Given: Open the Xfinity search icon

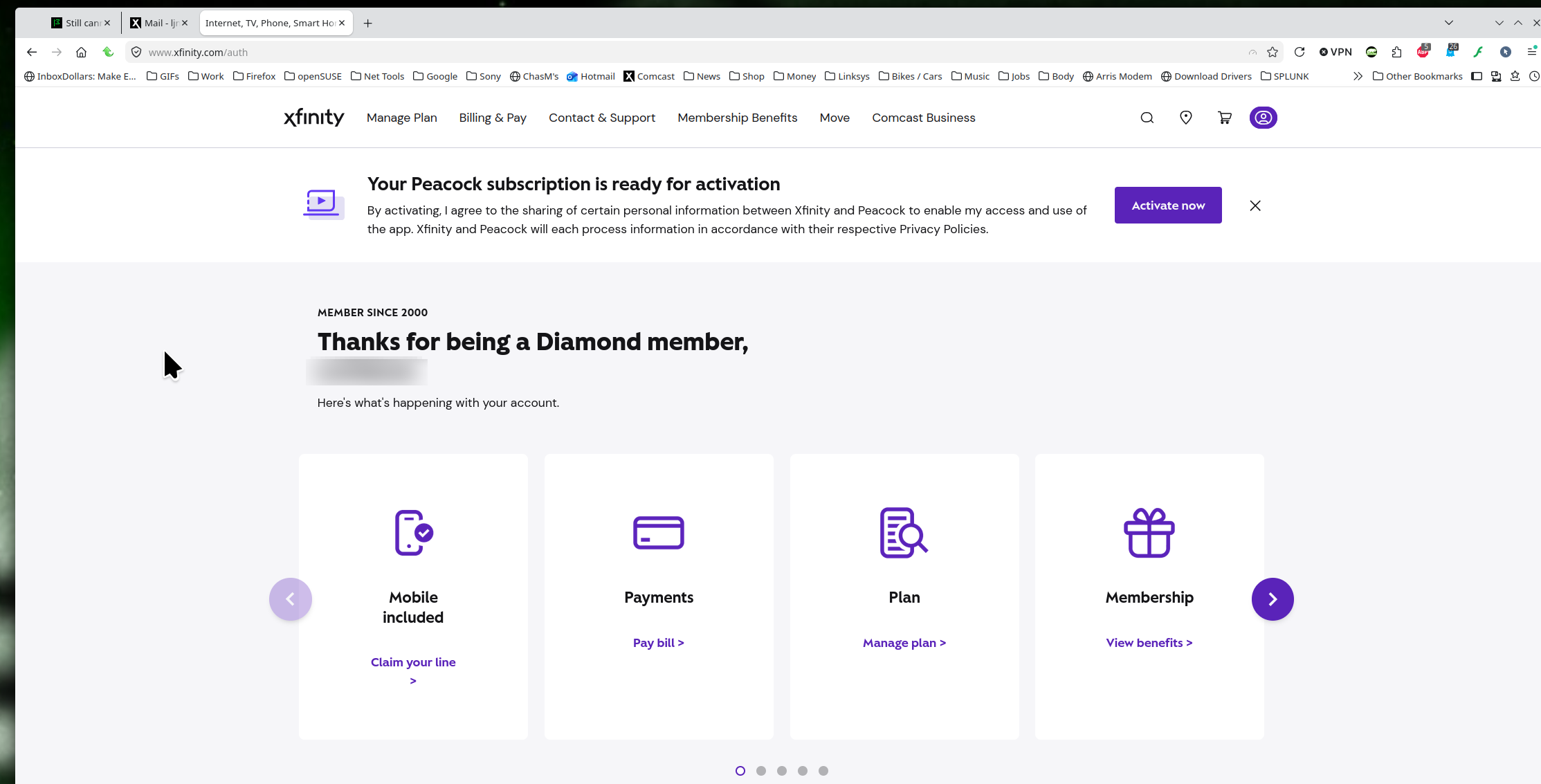Looking at the screenshot, I should coord(1147,118).
